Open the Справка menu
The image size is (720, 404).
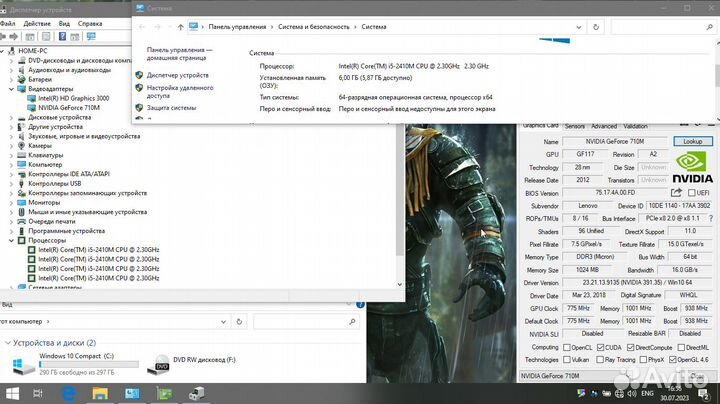pos(90,23)
